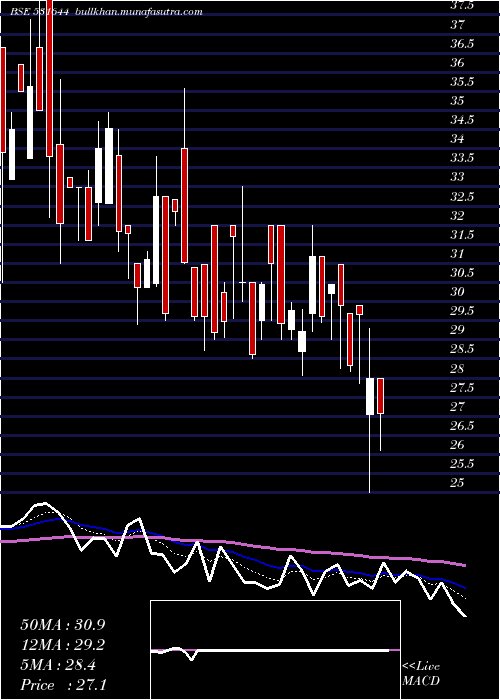Select the Price : 27.1 readout
Screen dimensions: 500x700
pyautogui.click(x=63, y=685)
